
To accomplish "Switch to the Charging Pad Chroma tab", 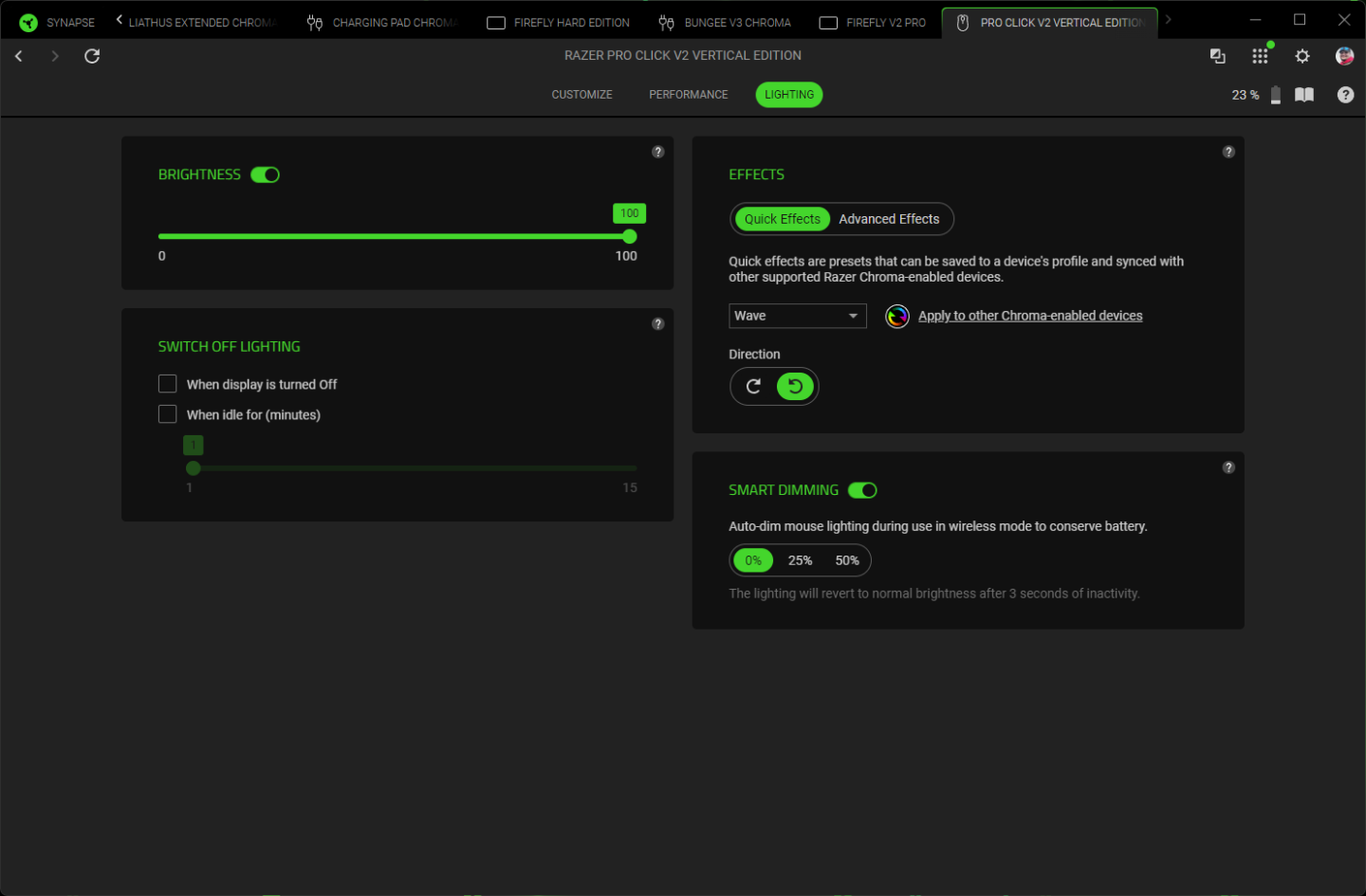I will [x=382, y=23].
